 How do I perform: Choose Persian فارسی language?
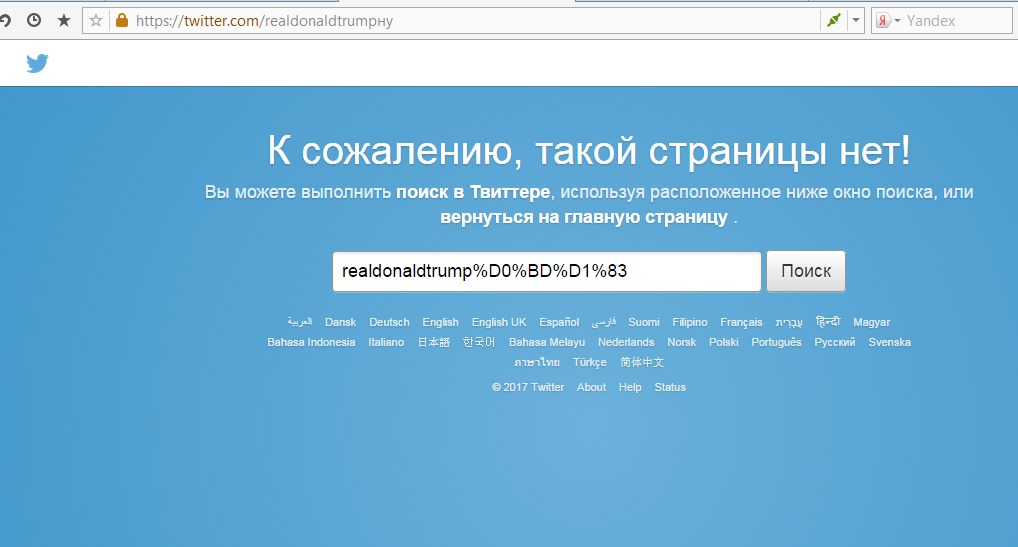pos(604,322)
